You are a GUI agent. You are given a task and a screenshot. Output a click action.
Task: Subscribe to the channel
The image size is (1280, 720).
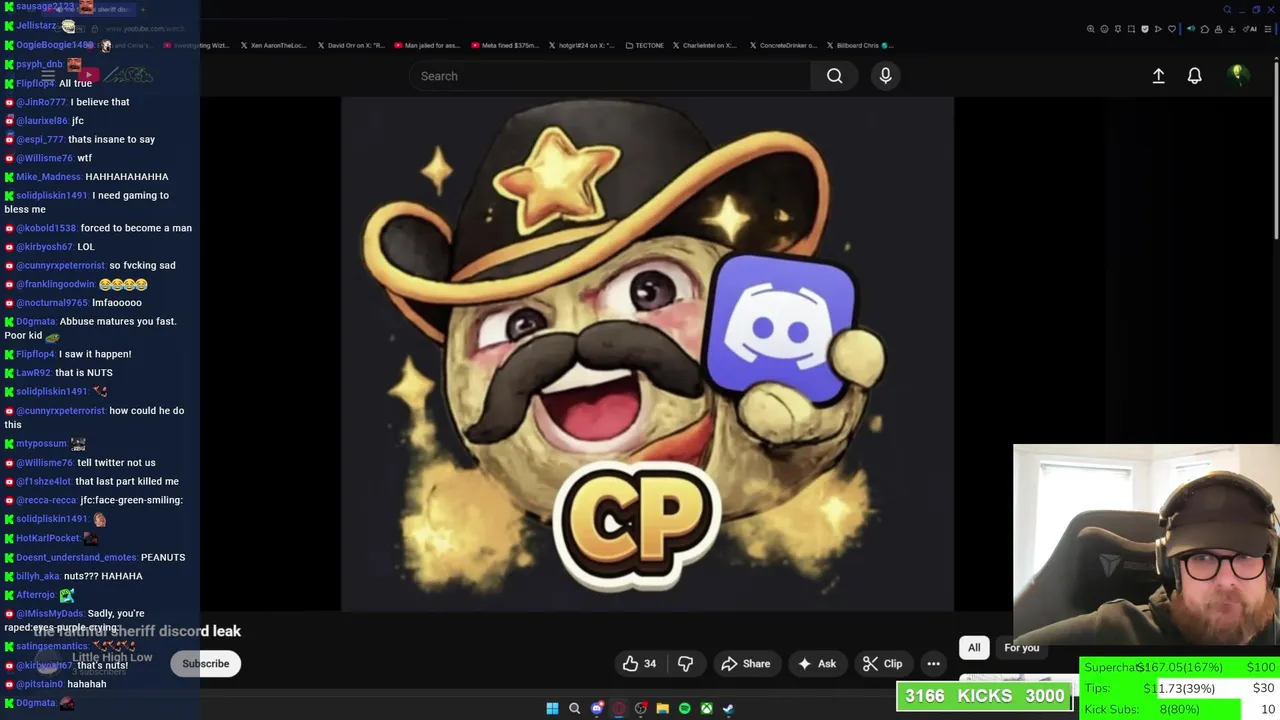[205, 664]
